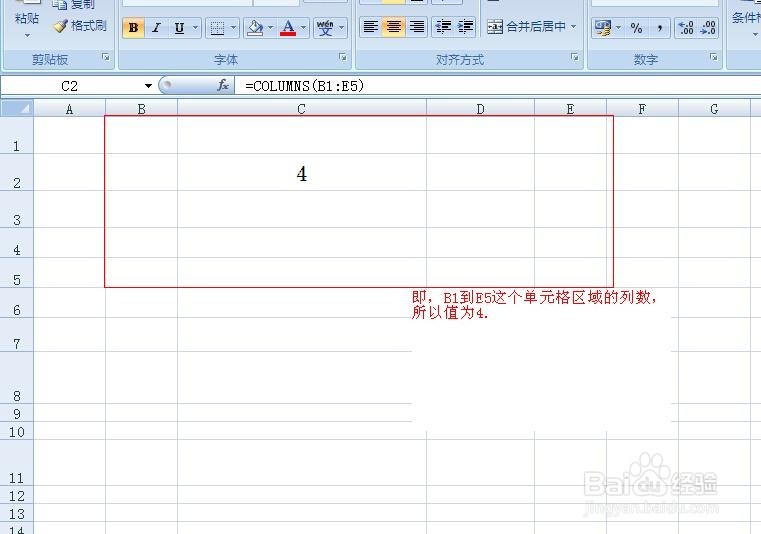Click 格式刷 format painter

pos(81,26)
